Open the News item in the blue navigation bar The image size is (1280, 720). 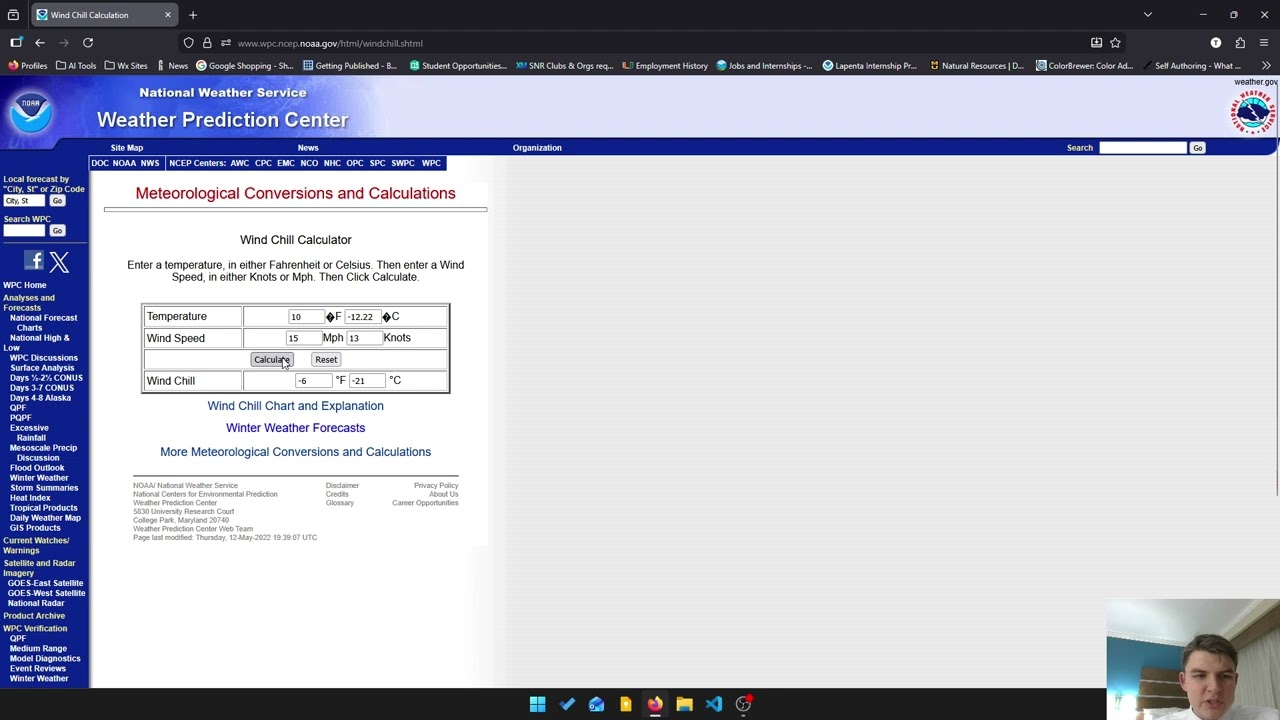pyautogui.click(x=308, y=148)
